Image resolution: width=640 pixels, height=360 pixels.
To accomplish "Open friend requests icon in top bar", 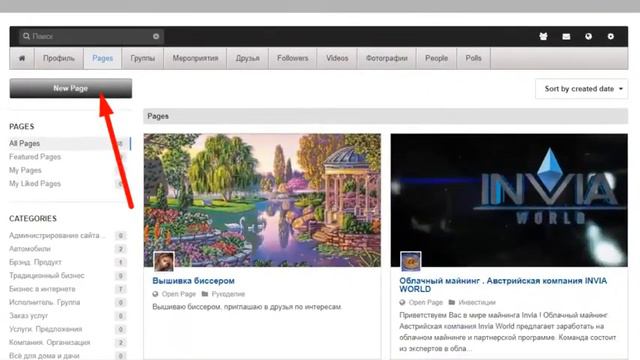I will (x=543, y=36).
